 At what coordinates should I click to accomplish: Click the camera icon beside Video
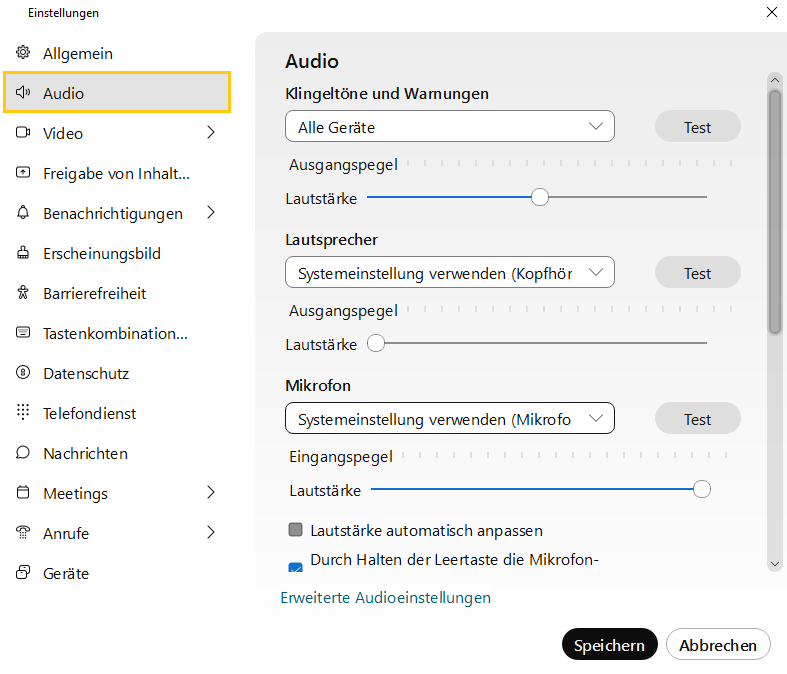tap(23, 133)
